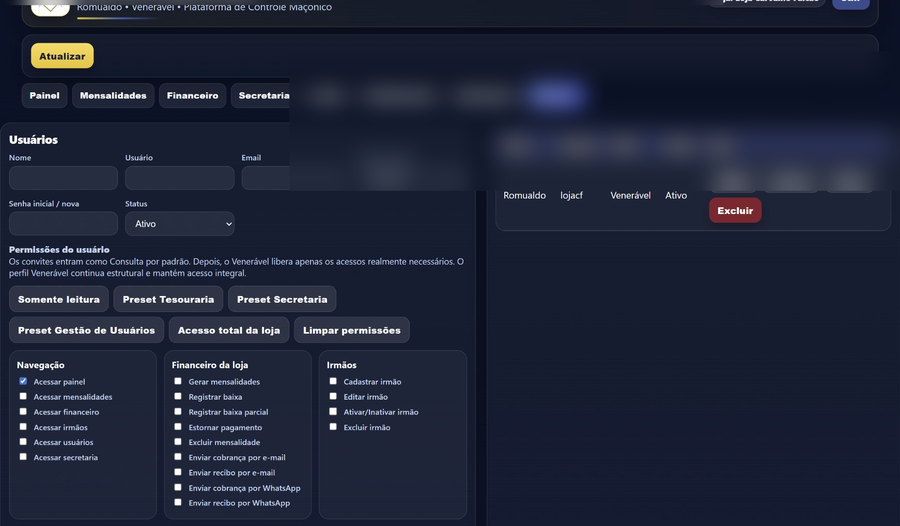Expand the Status dropdown showing Ativo
This screenshot has height=526, width=900.
pos(180,223)
